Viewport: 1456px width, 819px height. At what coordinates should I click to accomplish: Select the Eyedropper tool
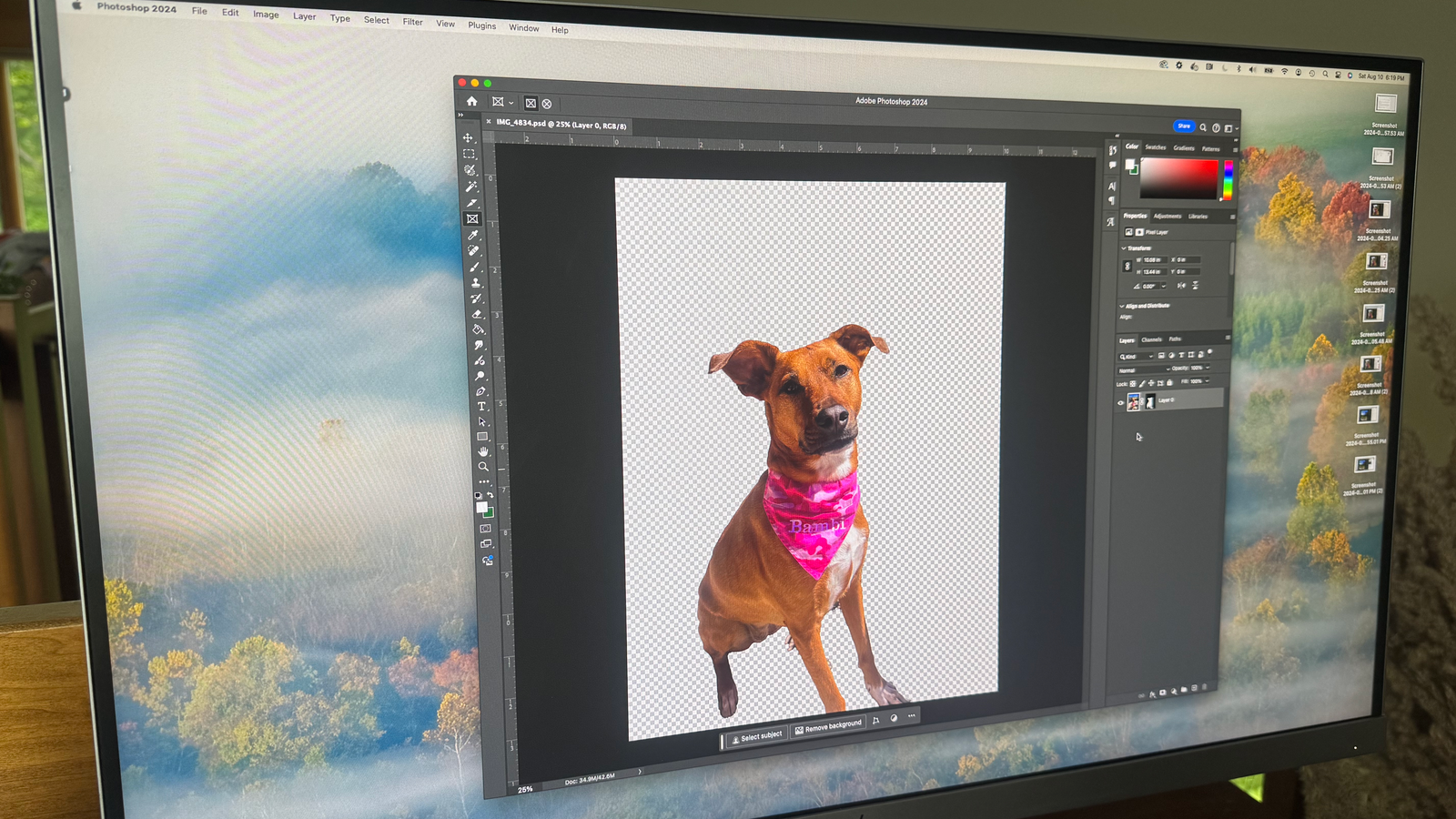pos(473,235)
